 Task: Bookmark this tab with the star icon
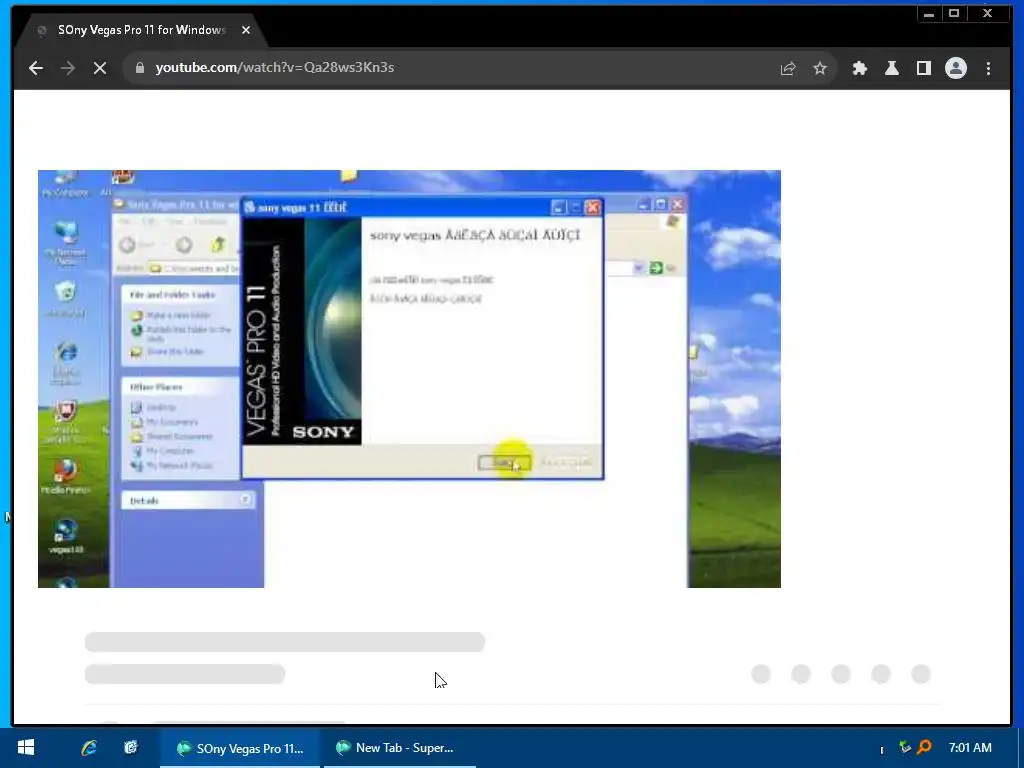tap(820, 68)
